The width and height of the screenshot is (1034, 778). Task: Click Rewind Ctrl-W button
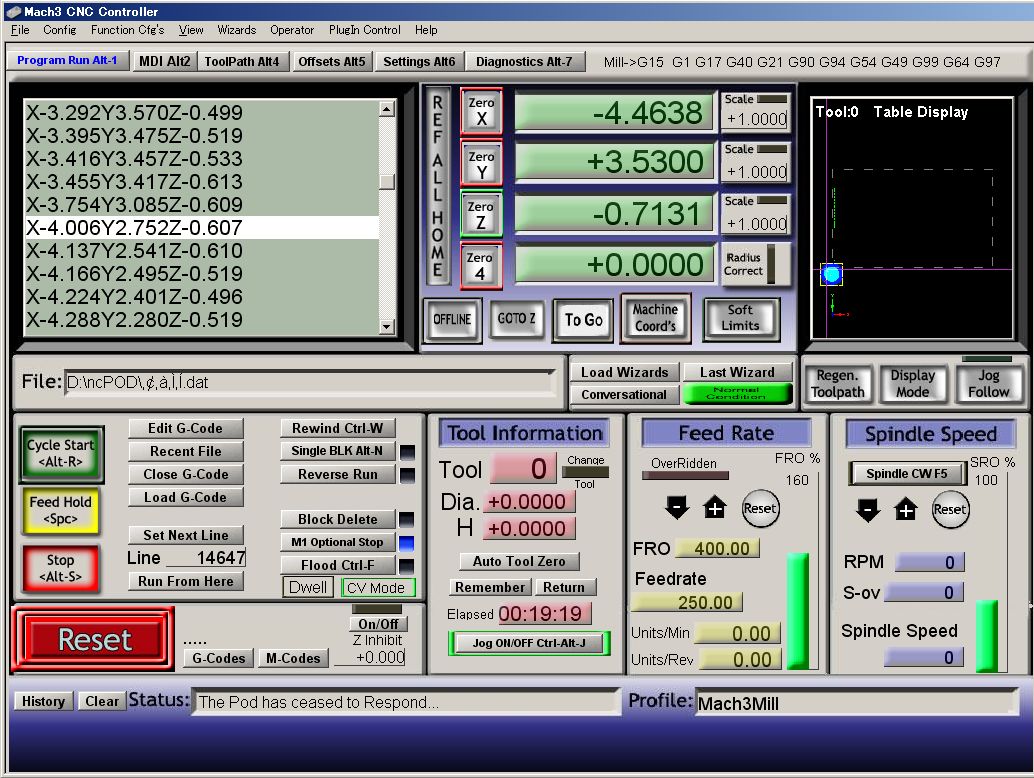[337, 428]
